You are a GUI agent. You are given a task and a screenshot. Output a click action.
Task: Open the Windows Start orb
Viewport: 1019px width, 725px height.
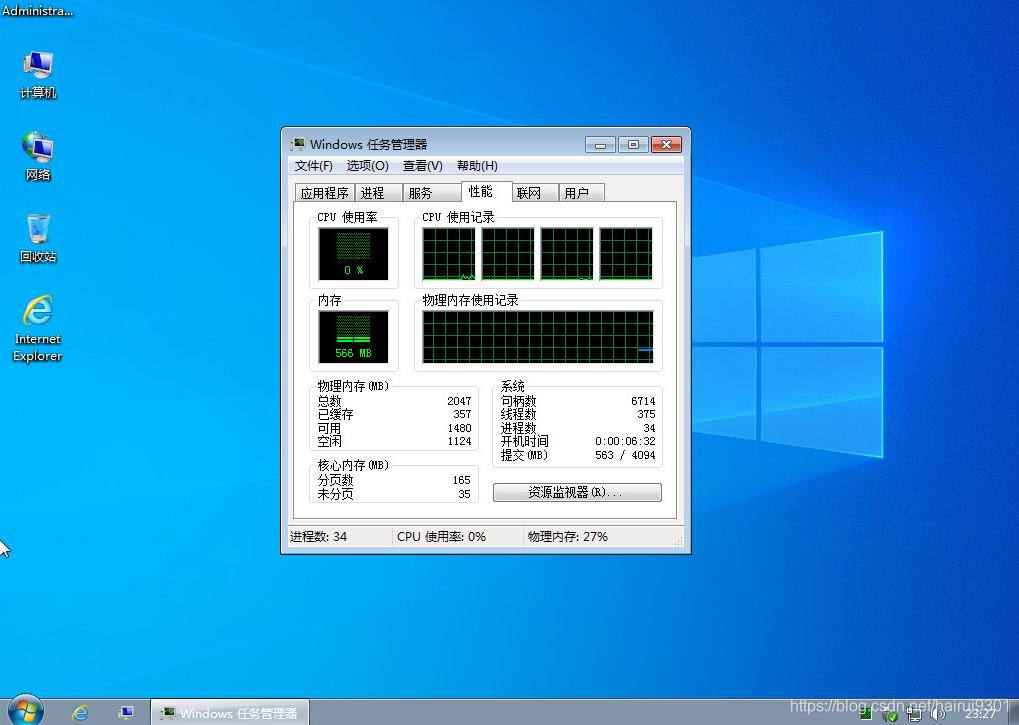pyautogui.click(x=26, y=711)
